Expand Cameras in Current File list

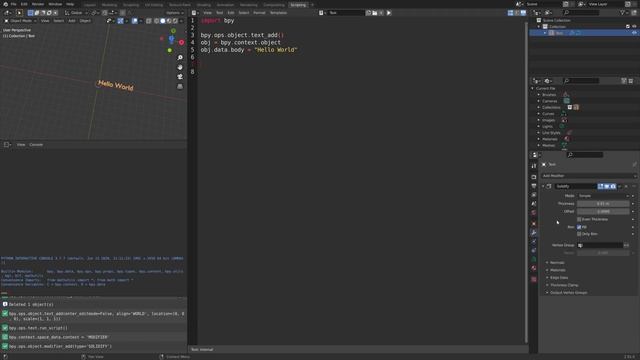pos(539,101)
